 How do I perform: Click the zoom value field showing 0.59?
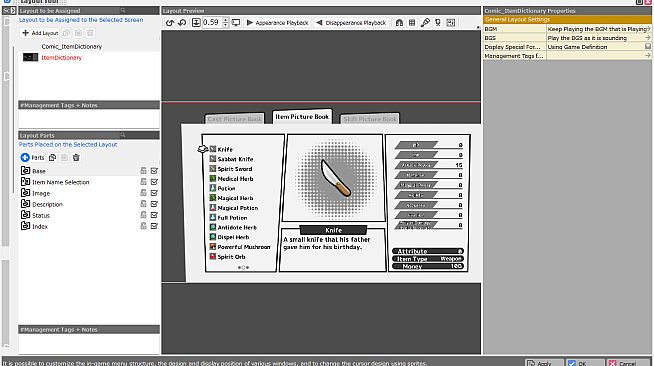(x=211, y=23)
